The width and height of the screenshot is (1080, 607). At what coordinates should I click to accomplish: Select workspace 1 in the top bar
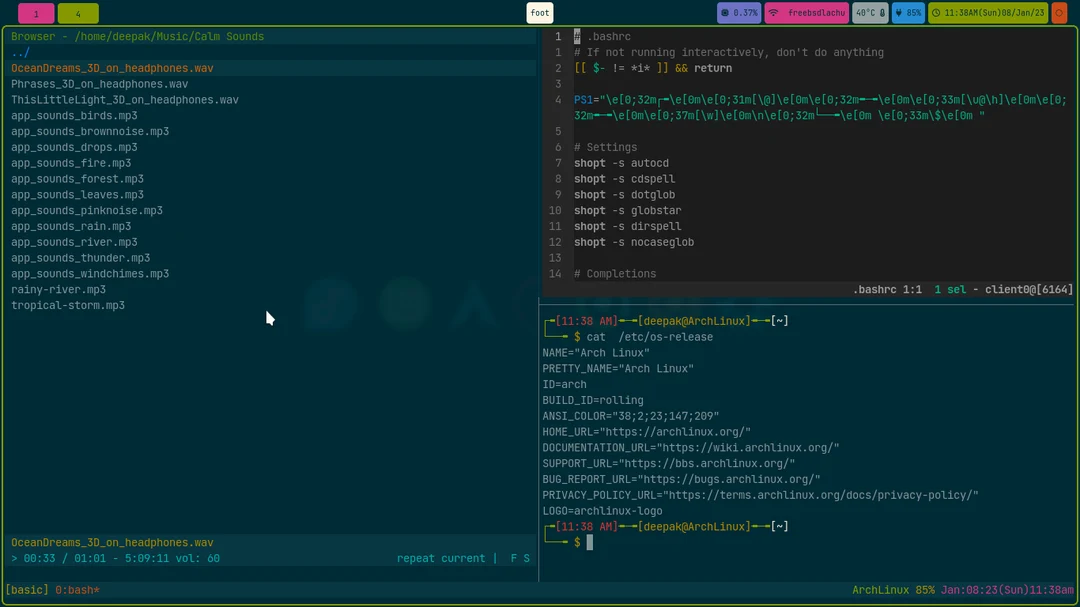coord(36,13)
